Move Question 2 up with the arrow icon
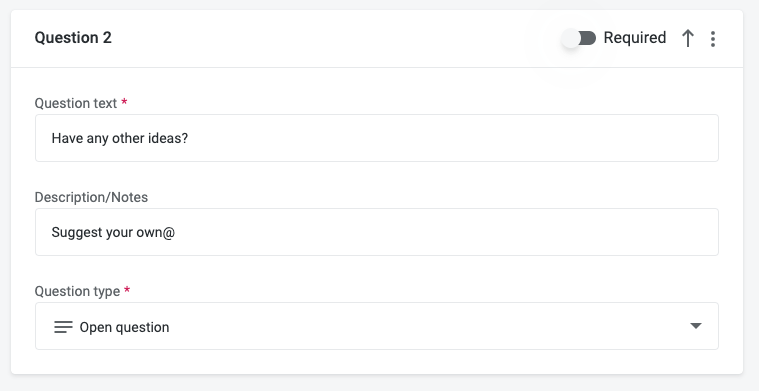 (687, 38)
